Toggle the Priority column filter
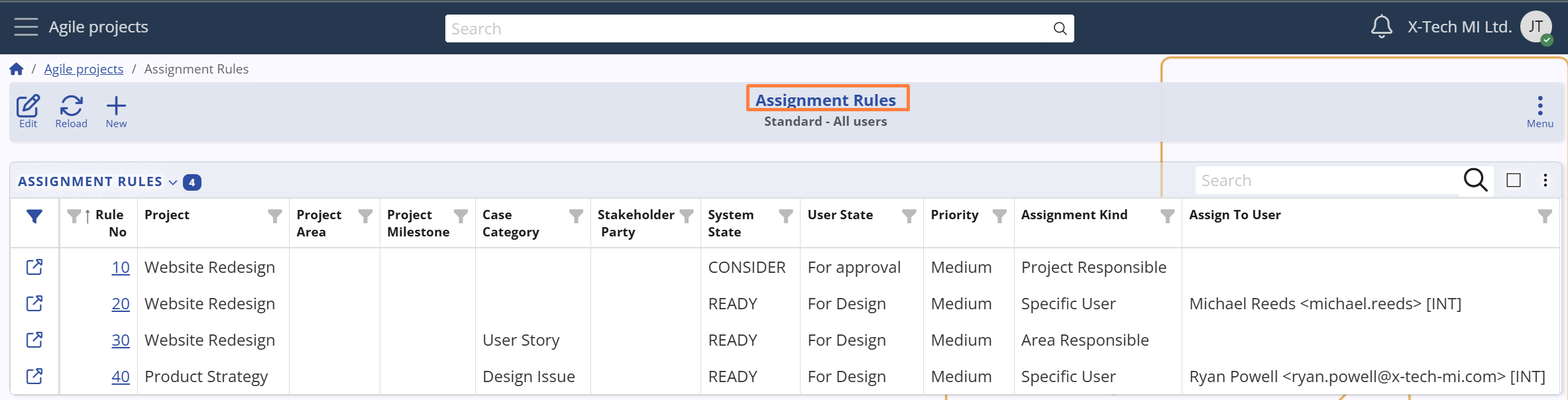The image size is (1568, 400). coord(999,216)
